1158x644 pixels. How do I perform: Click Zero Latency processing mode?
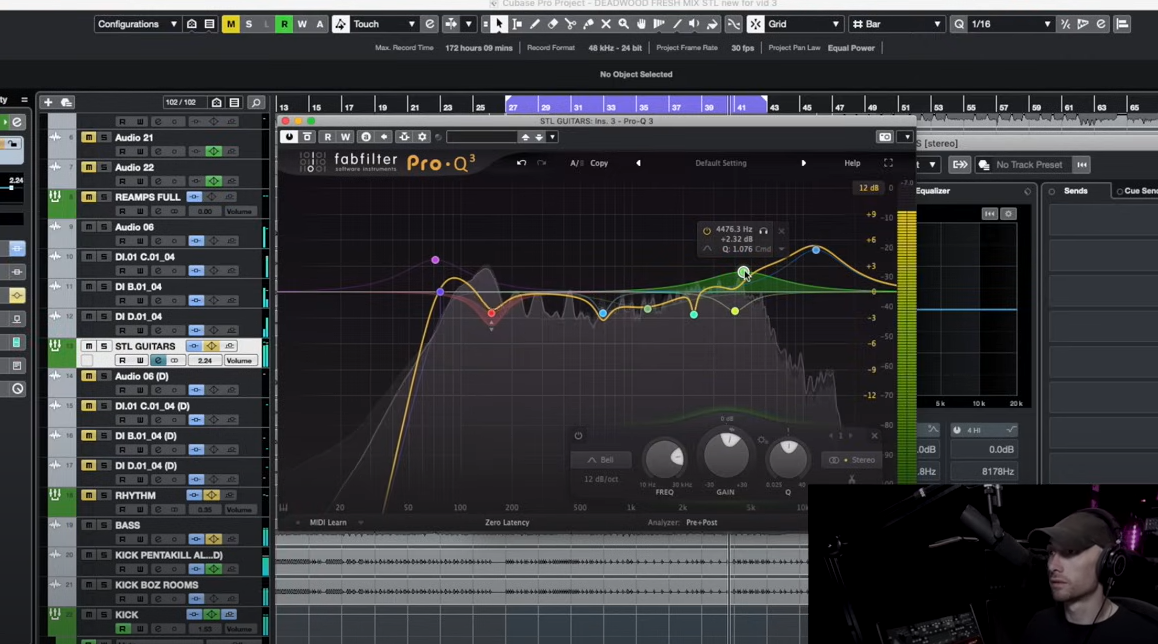click(x=507, y=523)
